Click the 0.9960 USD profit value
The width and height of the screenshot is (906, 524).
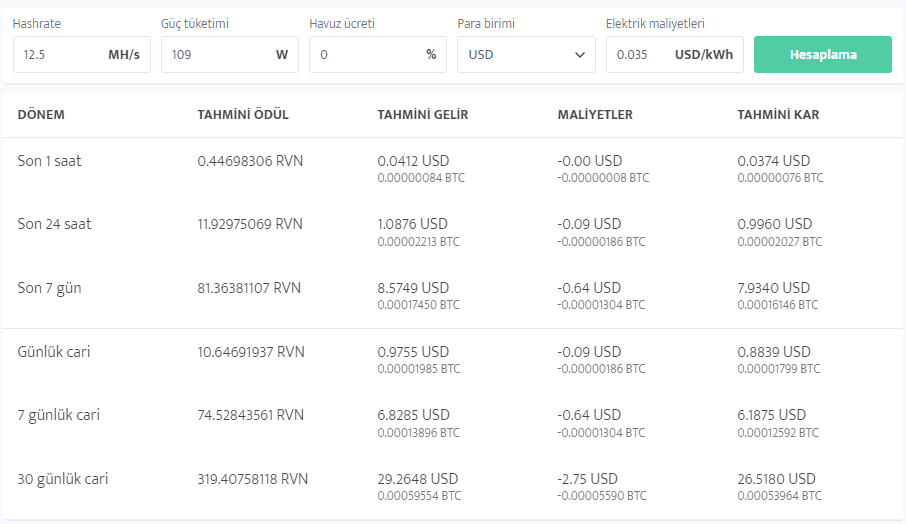pyautogui.click(x=775, y=224)
